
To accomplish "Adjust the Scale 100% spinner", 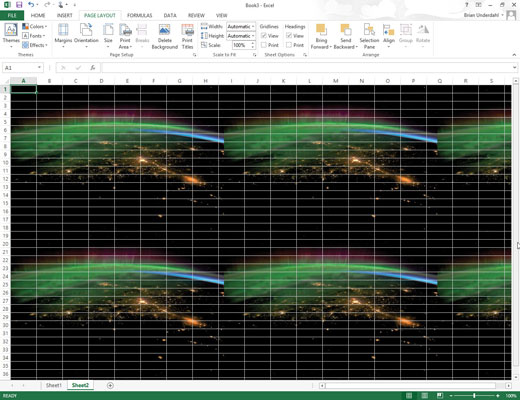I will pyautogui.click(x=253, y=45).
